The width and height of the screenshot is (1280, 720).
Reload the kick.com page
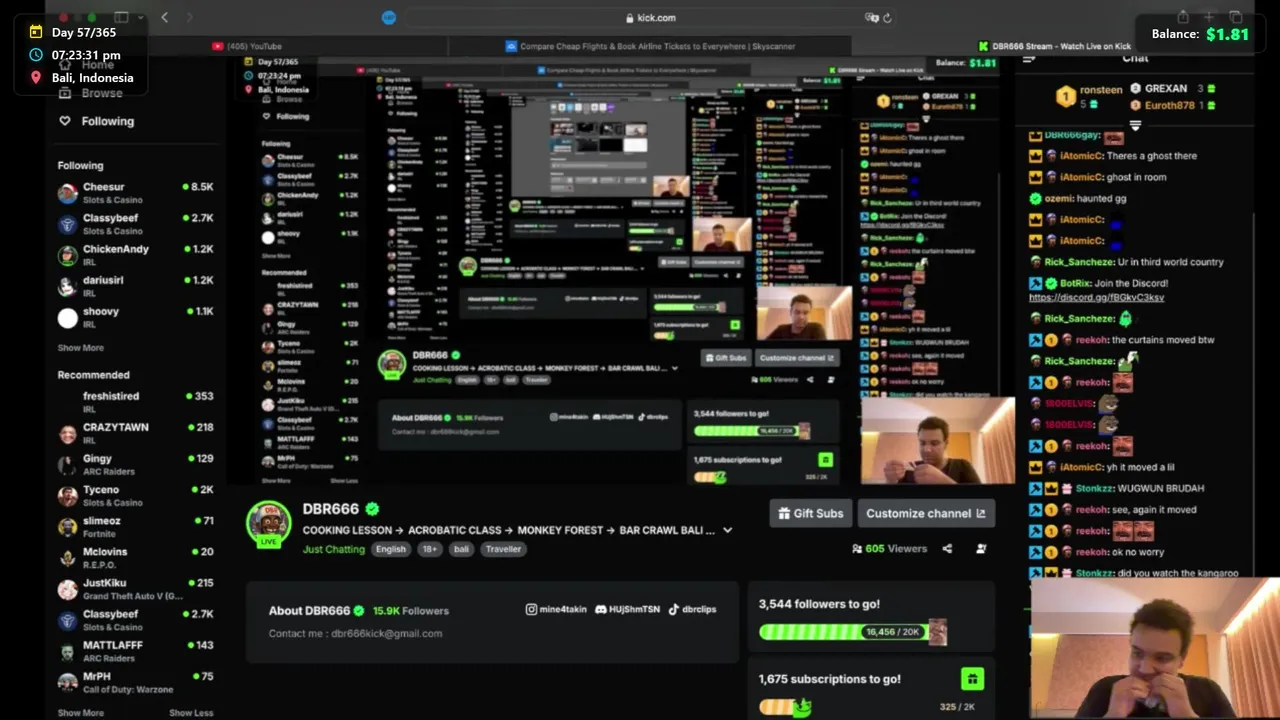[887, 18]
